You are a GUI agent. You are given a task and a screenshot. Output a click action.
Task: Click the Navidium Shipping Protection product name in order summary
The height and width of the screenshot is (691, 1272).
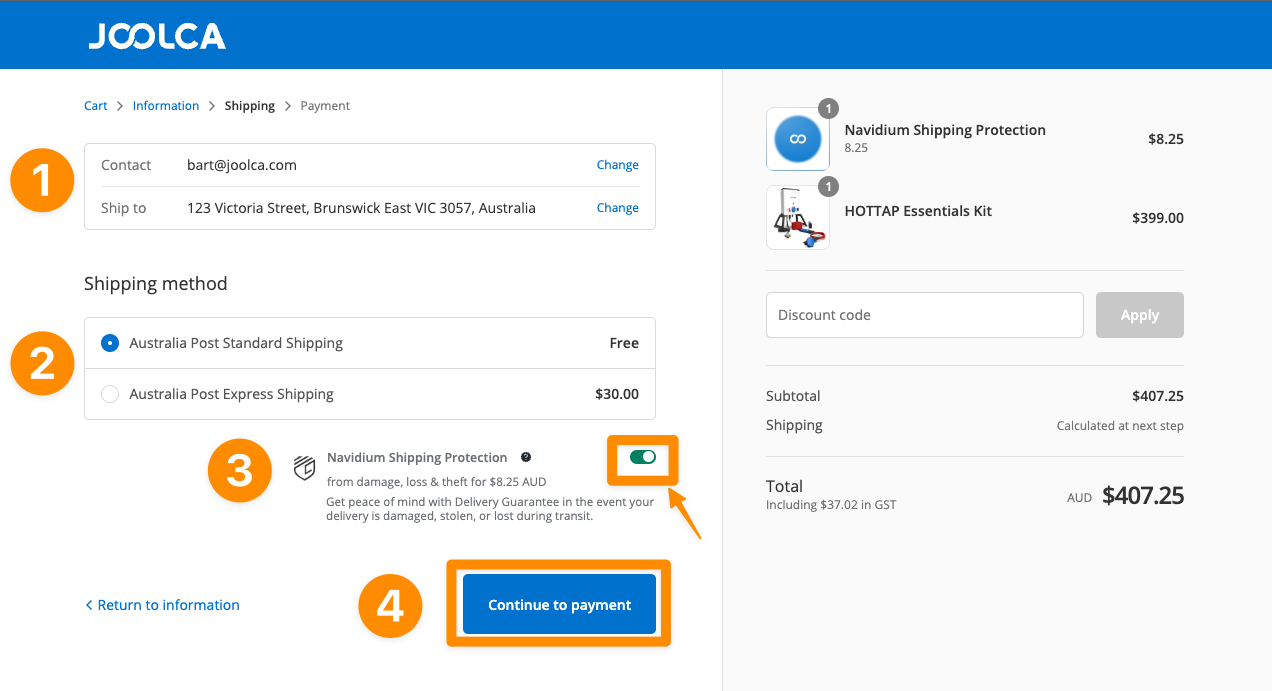[x=945, y=130]
